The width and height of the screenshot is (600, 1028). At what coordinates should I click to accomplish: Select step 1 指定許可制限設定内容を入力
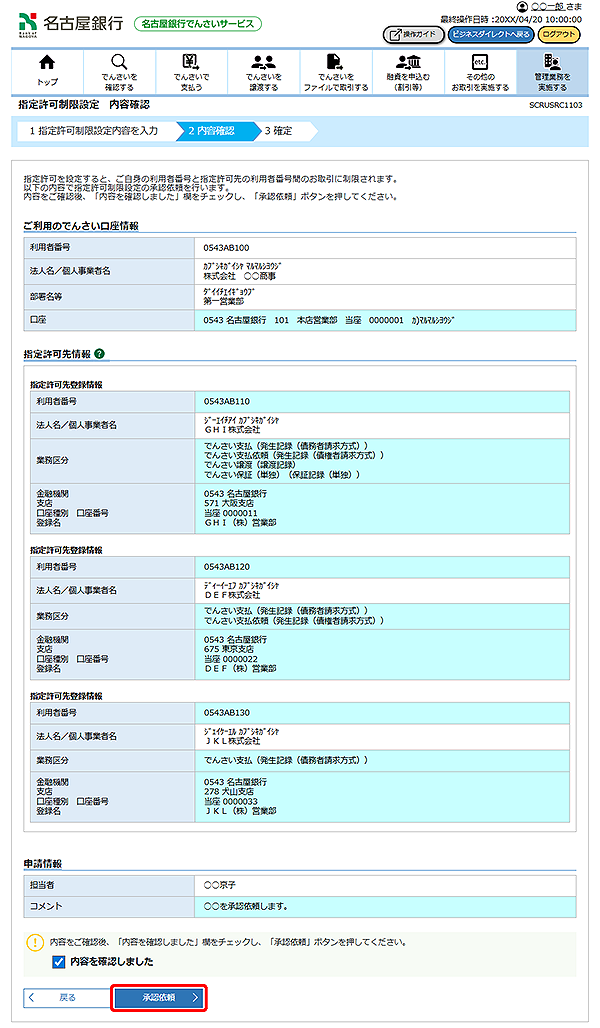[93, 130]
